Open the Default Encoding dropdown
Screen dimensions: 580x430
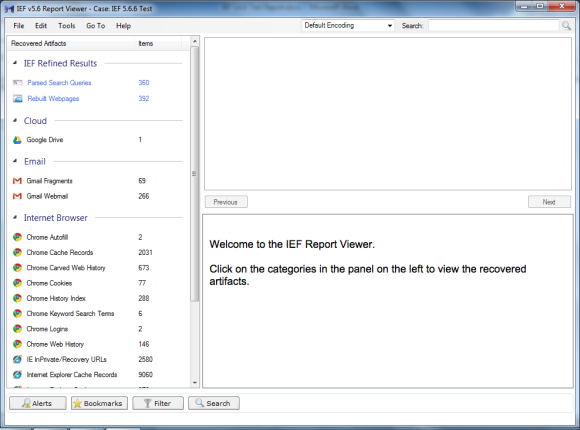(348, 26)
